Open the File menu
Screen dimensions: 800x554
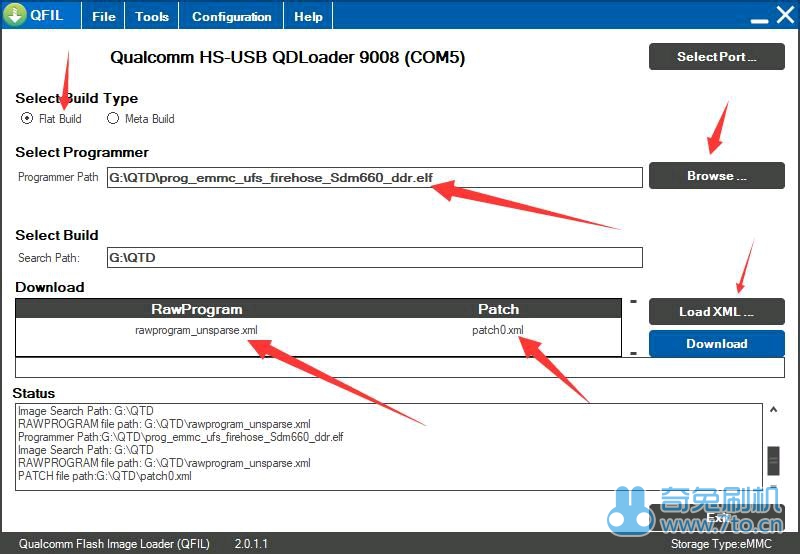pyautogui.click(x=104, y=16)
